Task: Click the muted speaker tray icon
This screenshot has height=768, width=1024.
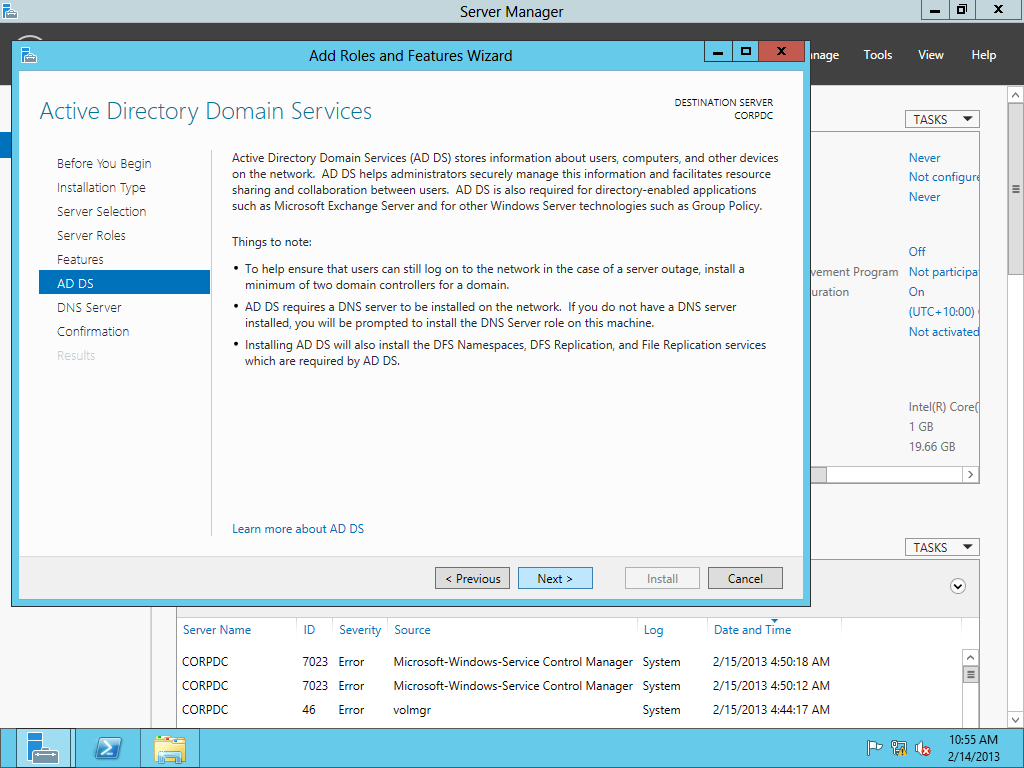Action: (923, 748)
